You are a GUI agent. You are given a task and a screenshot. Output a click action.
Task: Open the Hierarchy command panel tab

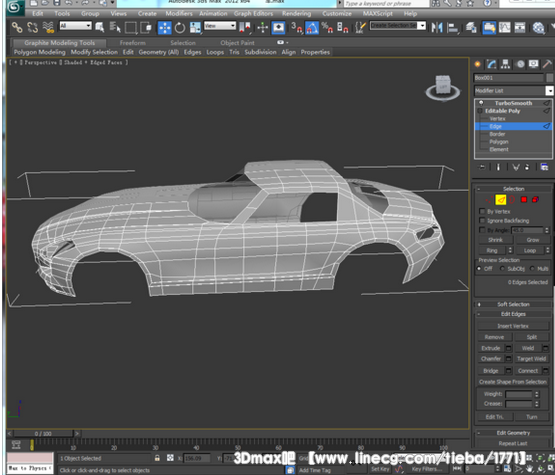tap(505, 64)
